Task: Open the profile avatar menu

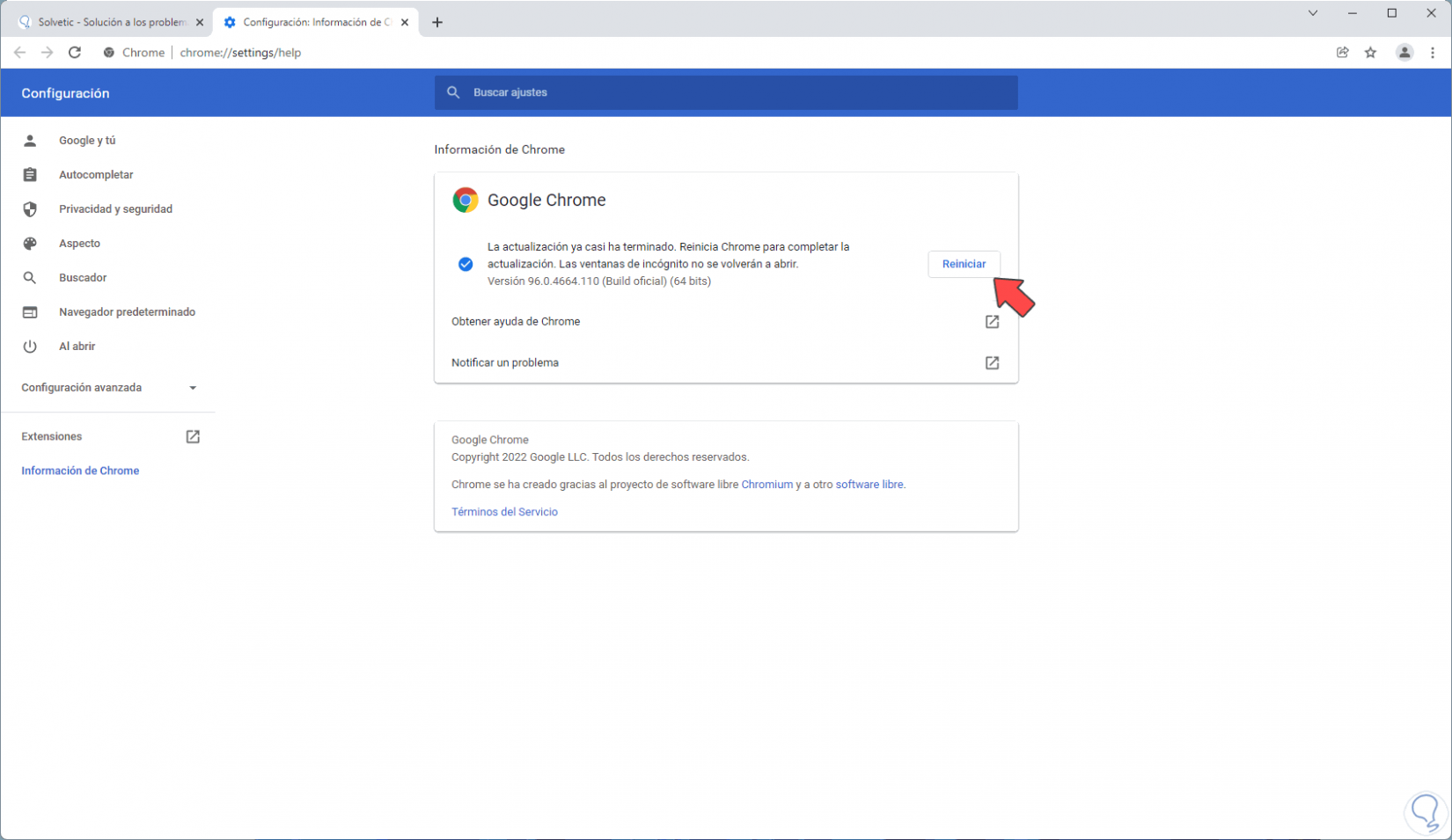Action: click(1404, 53)
